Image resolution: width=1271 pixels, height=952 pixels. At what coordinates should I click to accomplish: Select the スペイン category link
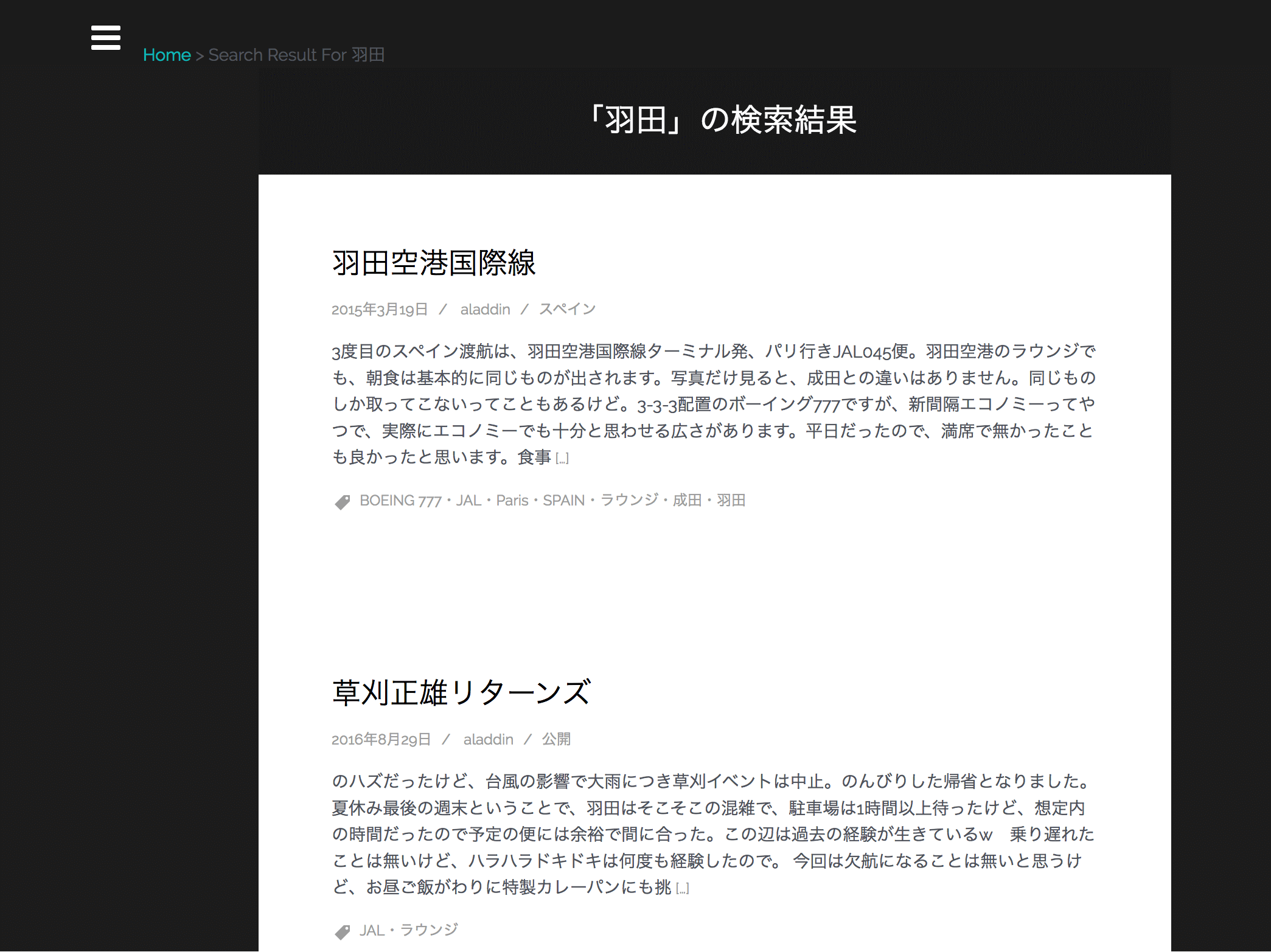pos(567,310)
